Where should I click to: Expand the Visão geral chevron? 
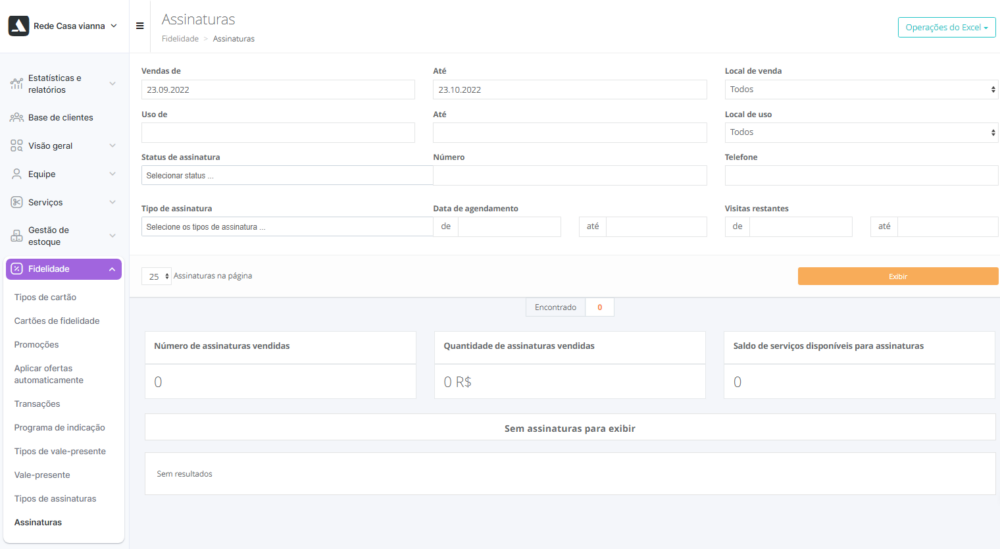(112, 145)
